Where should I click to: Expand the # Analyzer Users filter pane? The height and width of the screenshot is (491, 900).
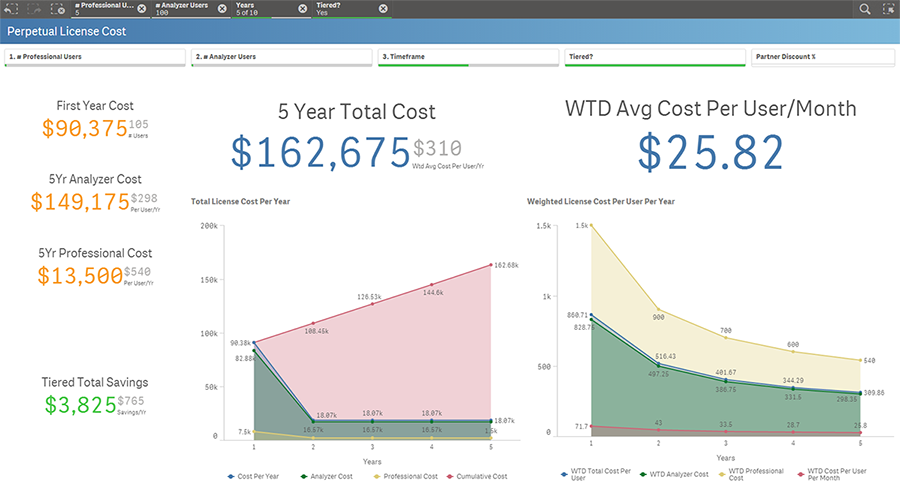[281, 57]
